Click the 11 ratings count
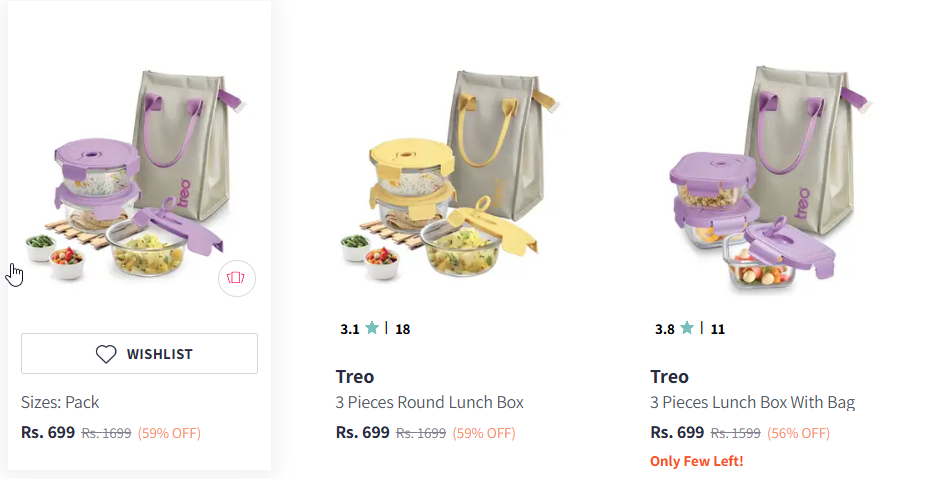This screenshot has height=479, width=938. (718, 328)
